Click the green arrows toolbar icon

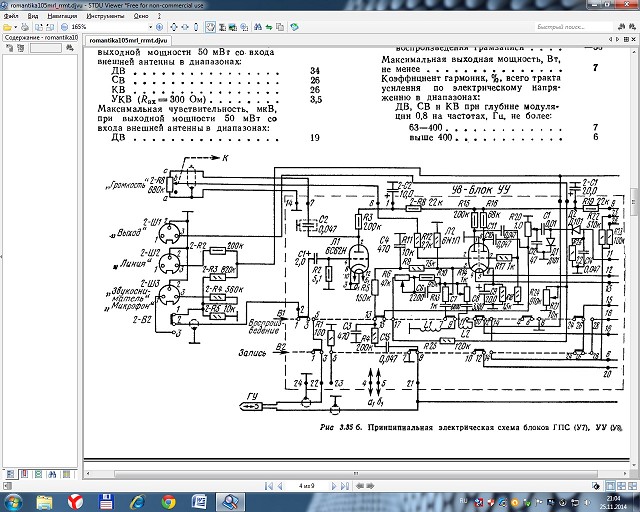(x=269, y=27)
